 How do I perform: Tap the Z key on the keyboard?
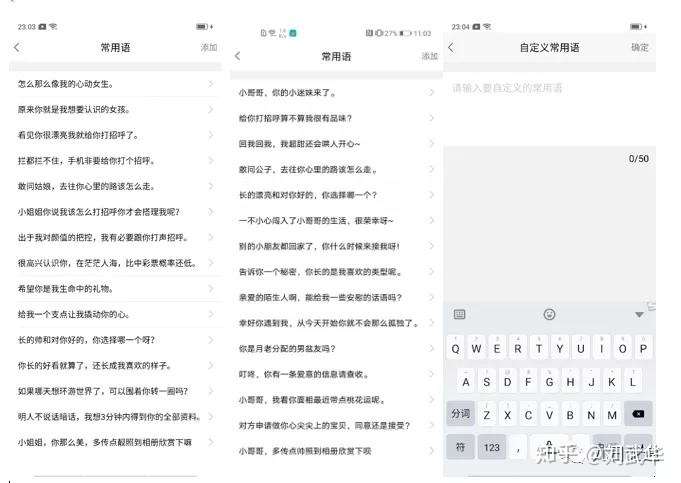(487, 415)
